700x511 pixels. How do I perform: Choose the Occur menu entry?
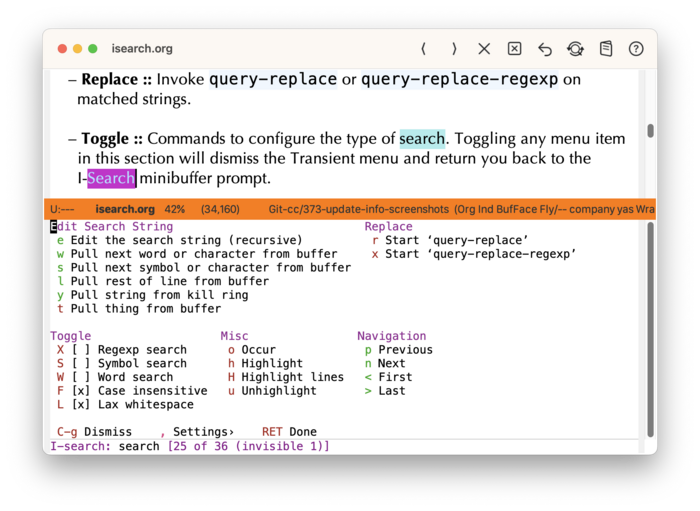click(258, 350)
